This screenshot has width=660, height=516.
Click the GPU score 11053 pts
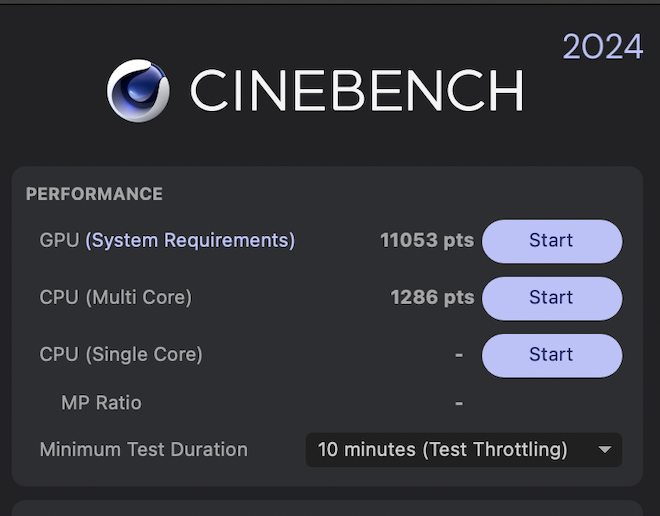427,240
